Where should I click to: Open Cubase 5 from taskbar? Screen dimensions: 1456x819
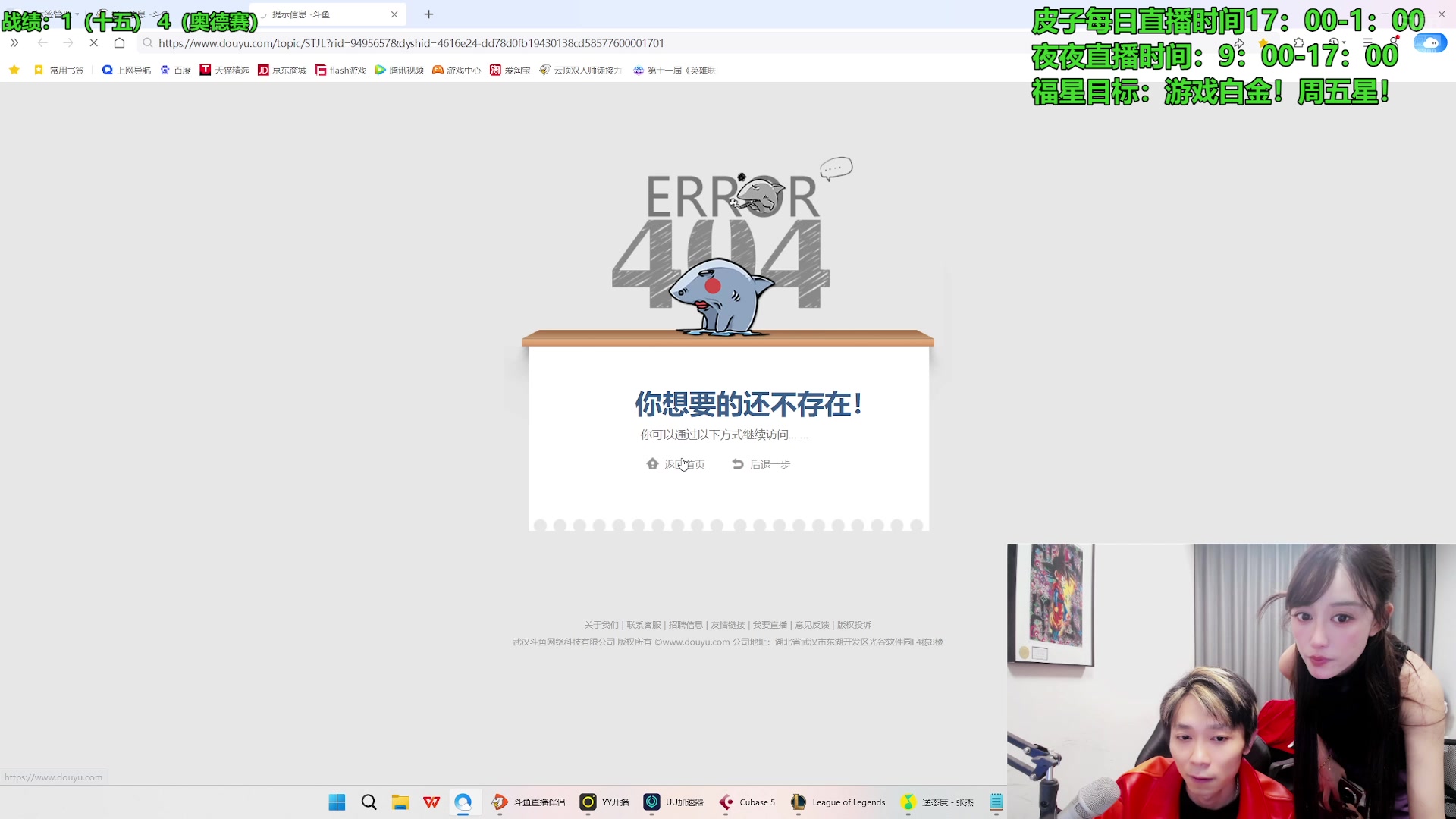coord(747,802)
